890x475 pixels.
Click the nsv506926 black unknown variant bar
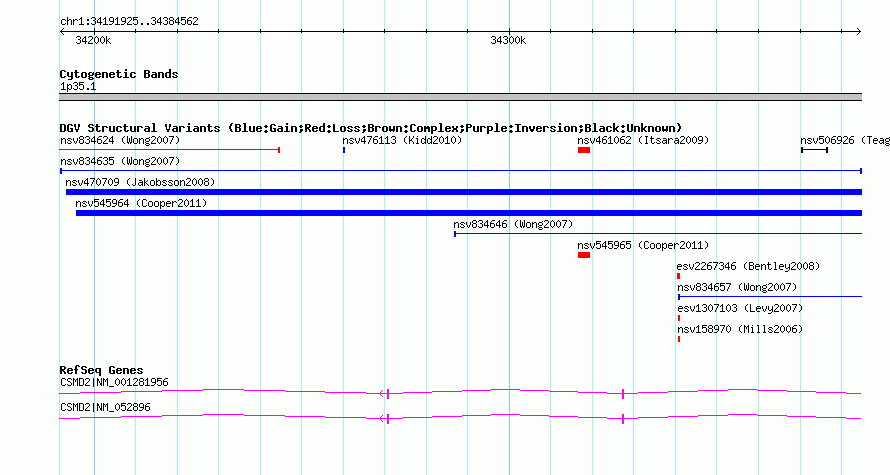coord(815,150)
